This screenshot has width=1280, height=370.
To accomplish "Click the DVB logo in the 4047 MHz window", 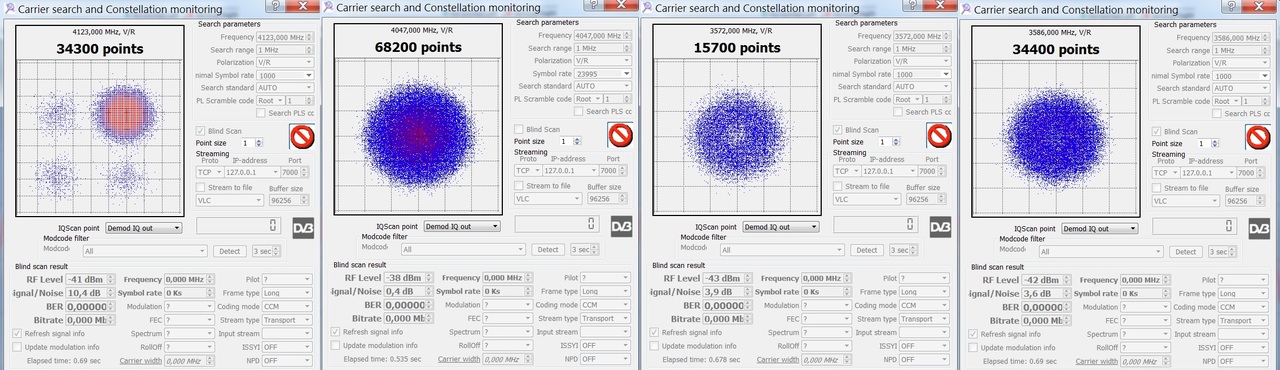I will [x=621, y=227].
